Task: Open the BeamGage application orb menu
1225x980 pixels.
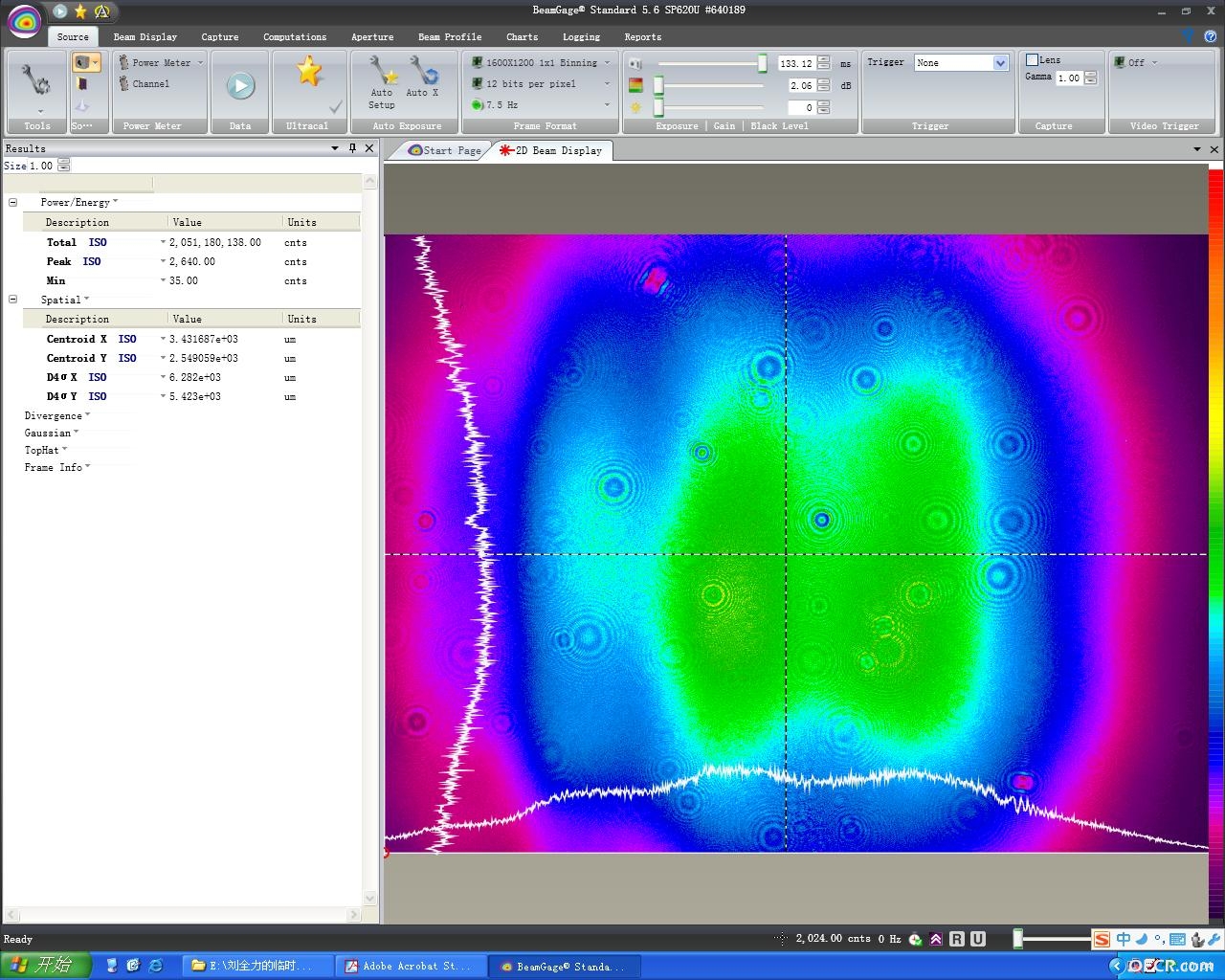Action: (x=25, y=20)
